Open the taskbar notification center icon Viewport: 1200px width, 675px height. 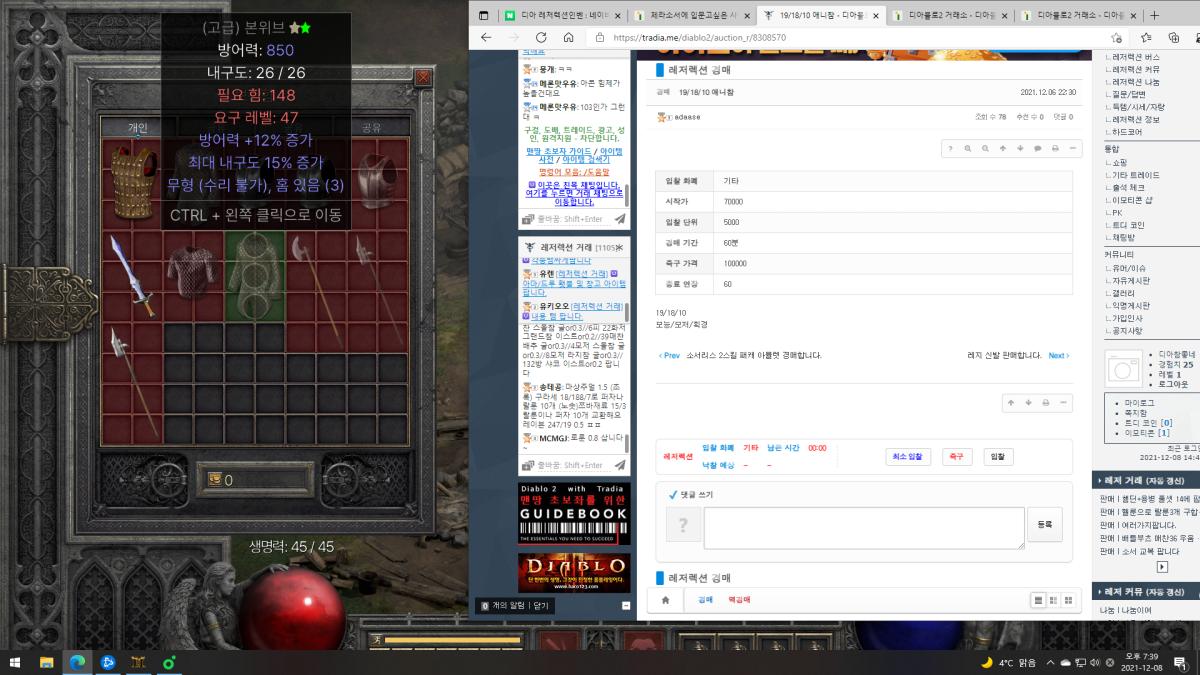[x=1180, y=662]
